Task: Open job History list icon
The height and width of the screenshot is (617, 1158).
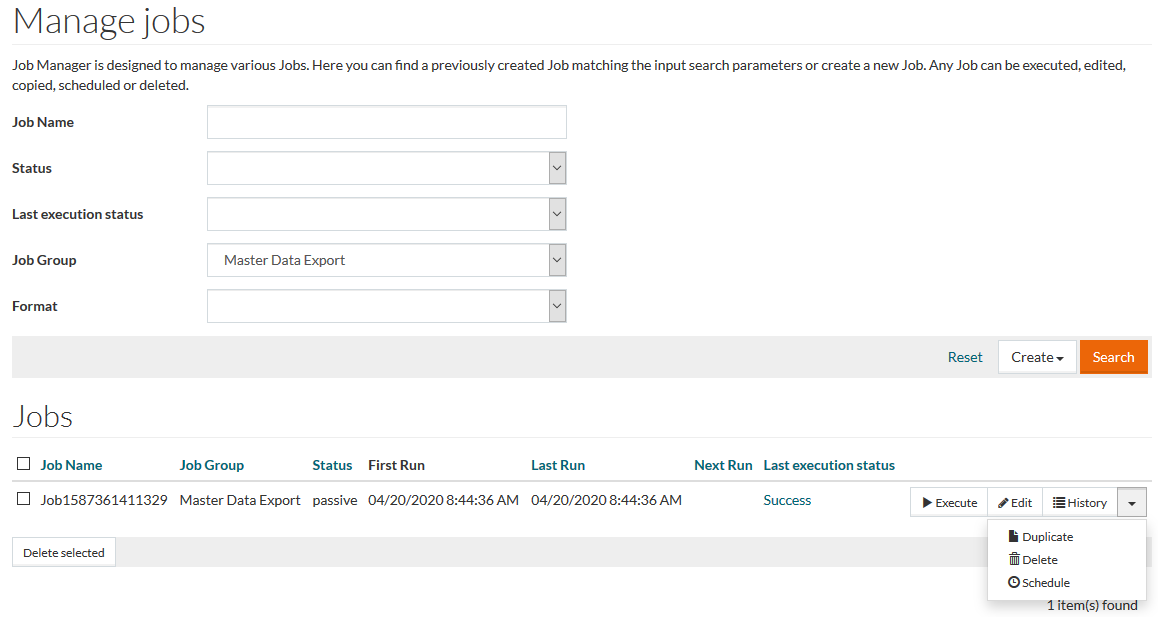Action: (1059, 503)
